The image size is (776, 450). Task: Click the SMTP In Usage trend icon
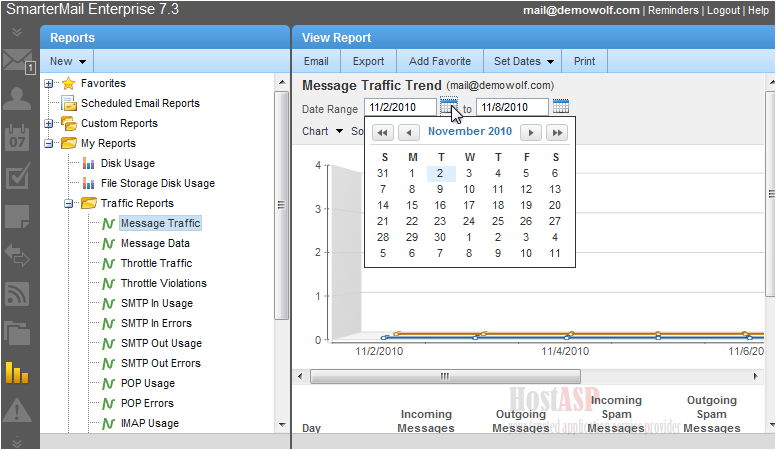click(108, 303)
